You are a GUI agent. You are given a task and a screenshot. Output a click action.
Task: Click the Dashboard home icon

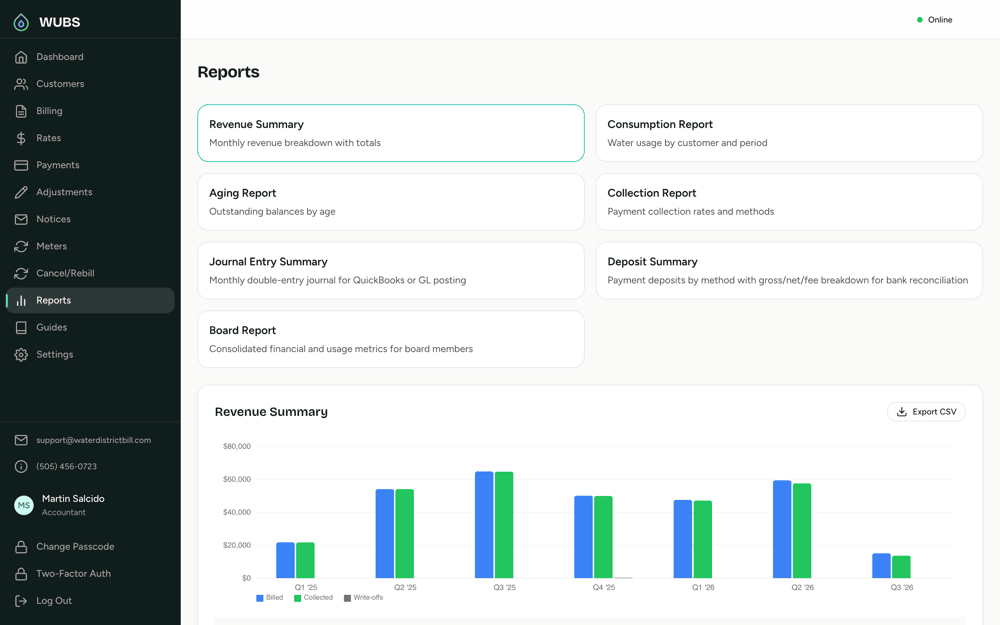21,57
